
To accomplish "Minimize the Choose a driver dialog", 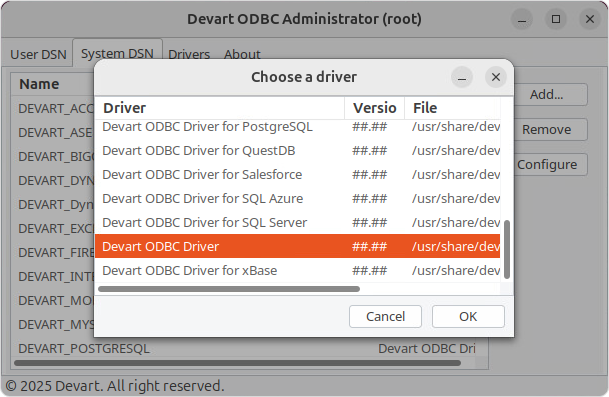I will tap(461, 77).
